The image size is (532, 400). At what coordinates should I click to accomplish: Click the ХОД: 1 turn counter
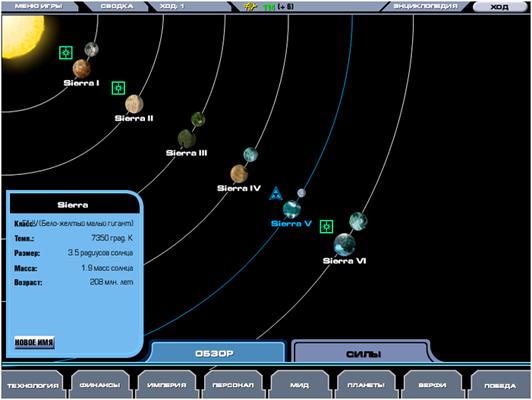172,6
